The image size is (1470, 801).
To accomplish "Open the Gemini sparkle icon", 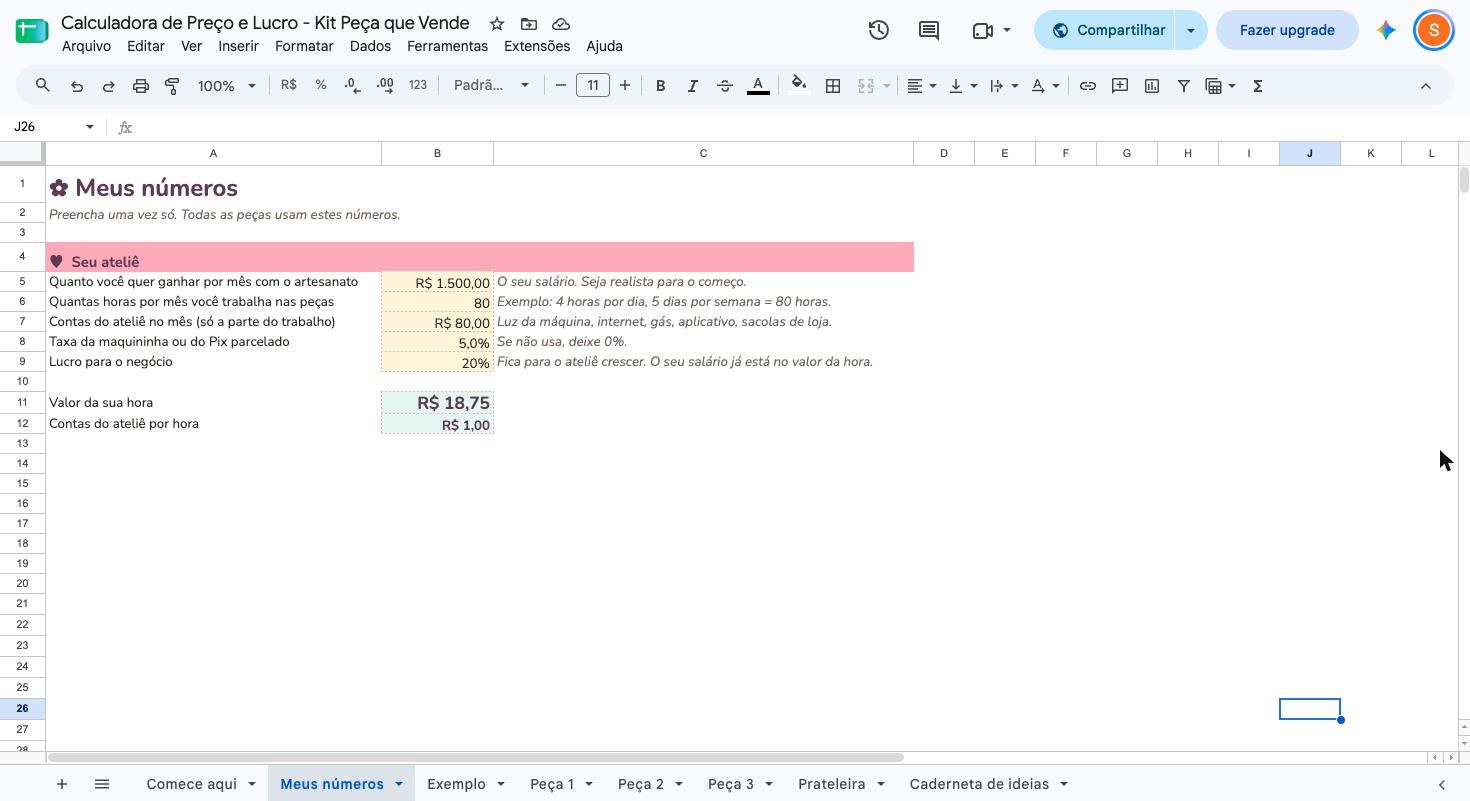I will [1386, 30].
